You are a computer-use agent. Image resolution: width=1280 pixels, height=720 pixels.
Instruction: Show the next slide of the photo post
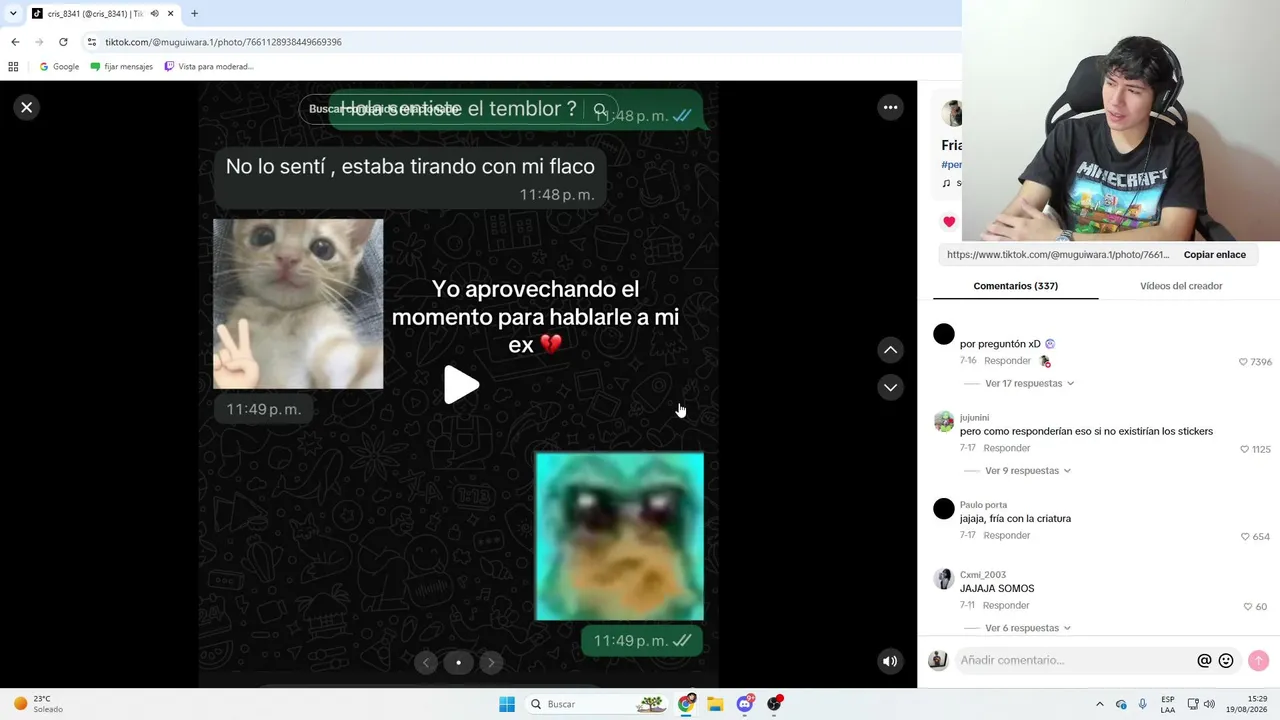click(x=491, y=662)
